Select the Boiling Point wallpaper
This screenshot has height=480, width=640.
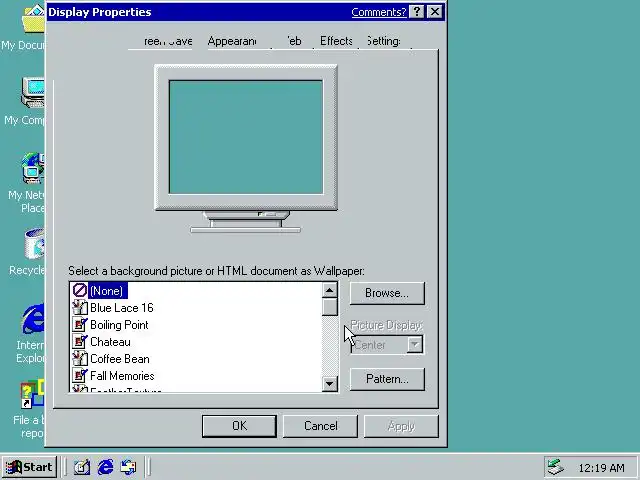[119, 325]
